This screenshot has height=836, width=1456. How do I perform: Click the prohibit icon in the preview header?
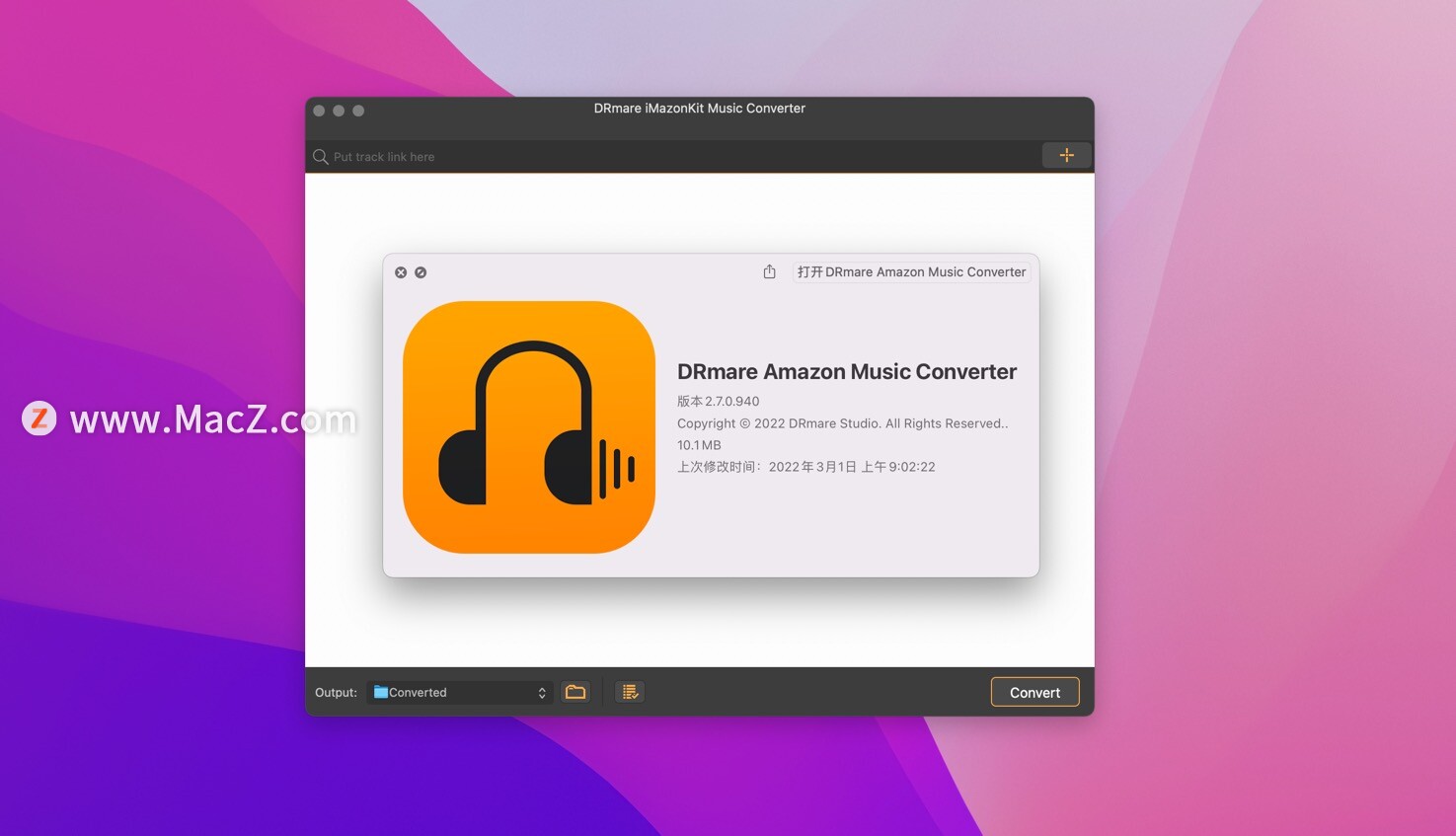coord(421,271)
